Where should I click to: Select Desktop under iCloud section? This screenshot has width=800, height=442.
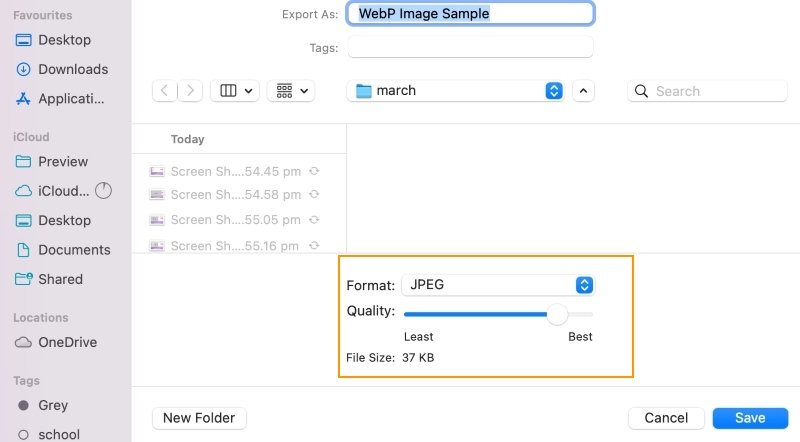[53, 220]
